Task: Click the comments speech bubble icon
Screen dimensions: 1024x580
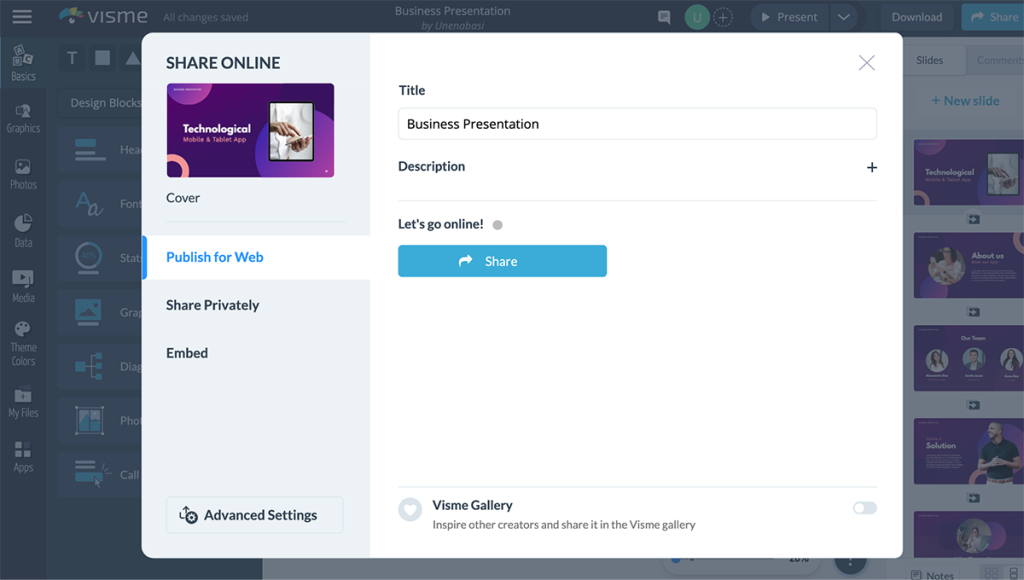Action: tap(664, 17)
